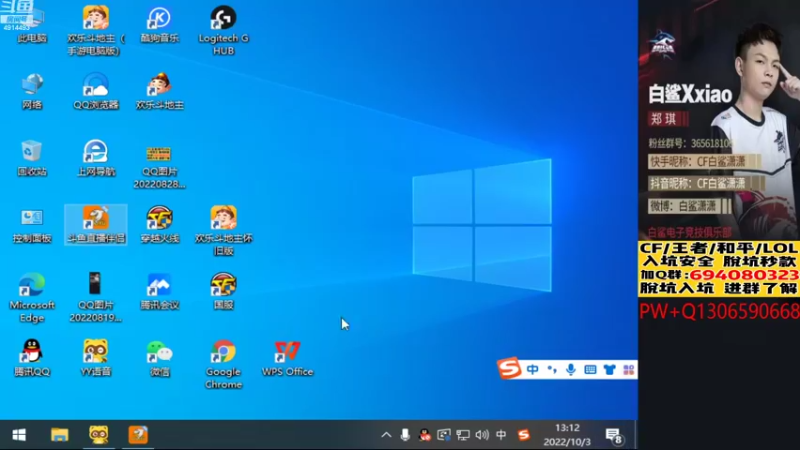Open the clock and date 13:12
This screenshot has height=450, width=800.
click(567, 435)
